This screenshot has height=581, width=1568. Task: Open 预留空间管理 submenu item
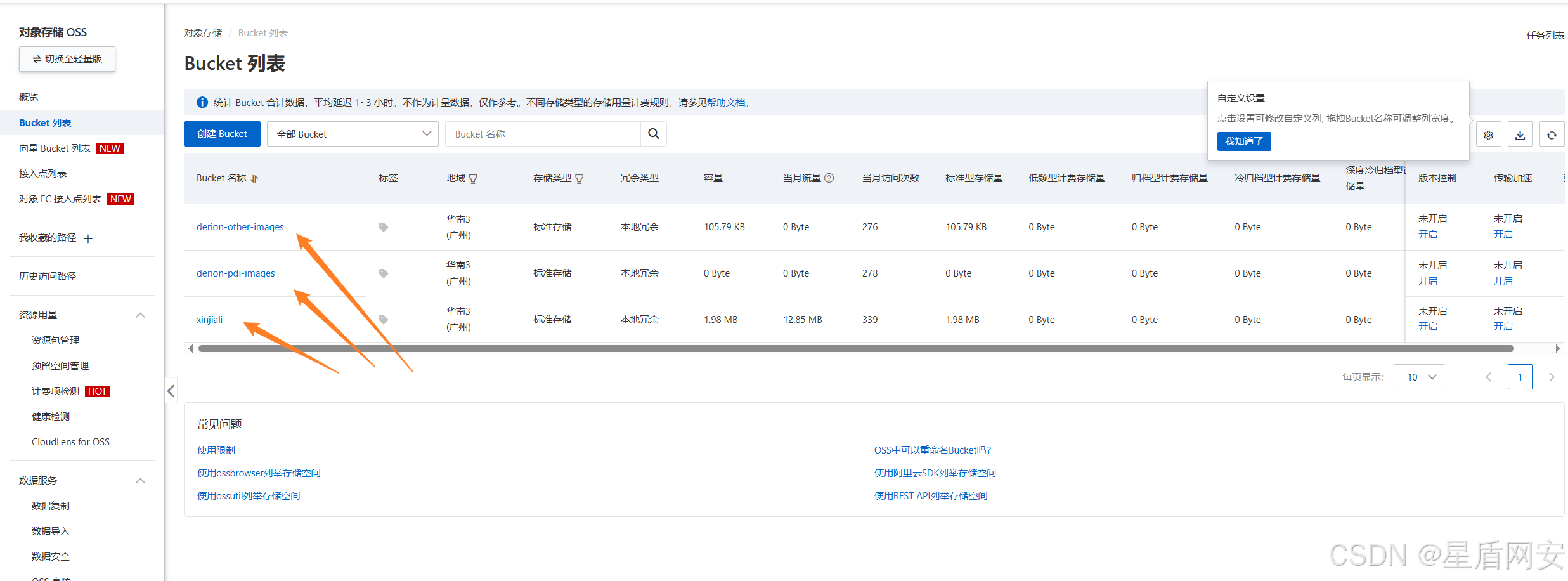[x=60, y=365]
